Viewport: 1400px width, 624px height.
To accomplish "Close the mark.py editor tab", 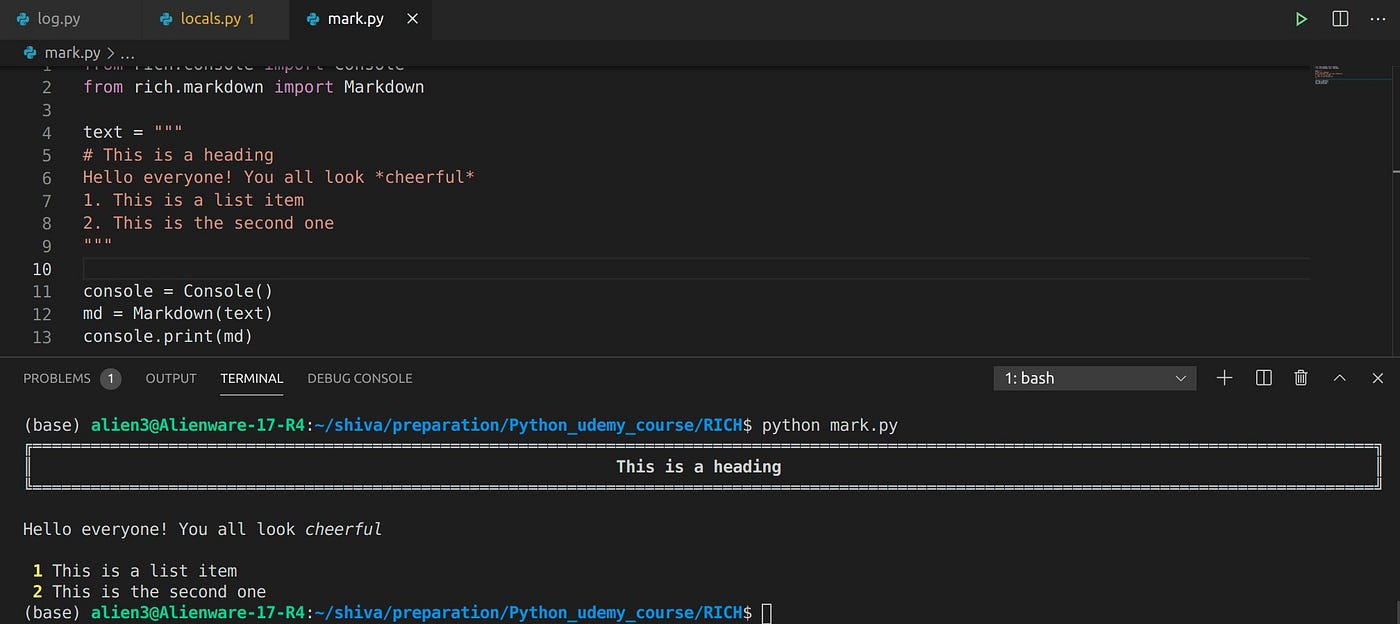I will click(413, 19).
